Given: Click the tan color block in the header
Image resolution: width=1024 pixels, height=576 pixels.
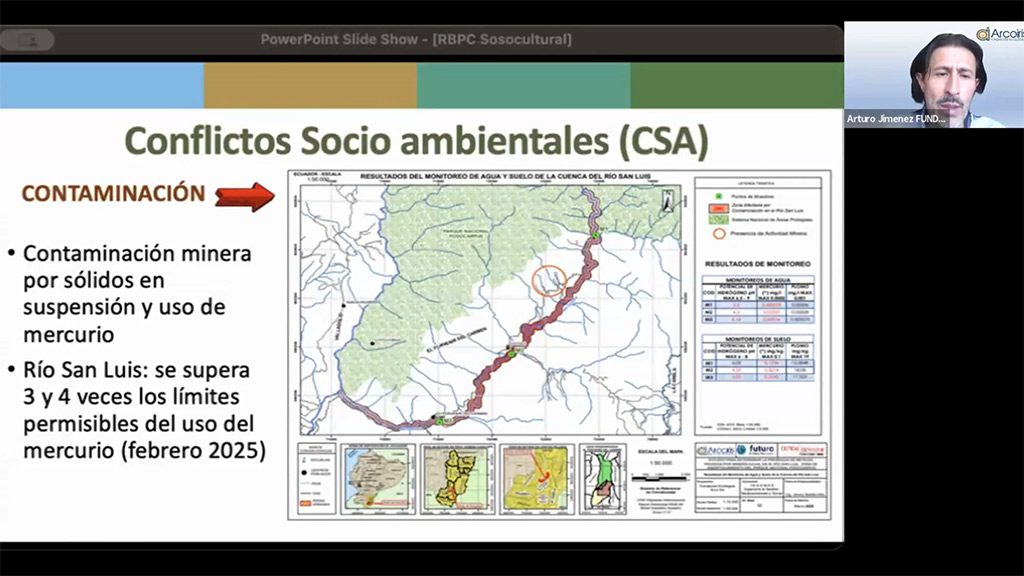Looking at the screenshot, I should 311,86.
